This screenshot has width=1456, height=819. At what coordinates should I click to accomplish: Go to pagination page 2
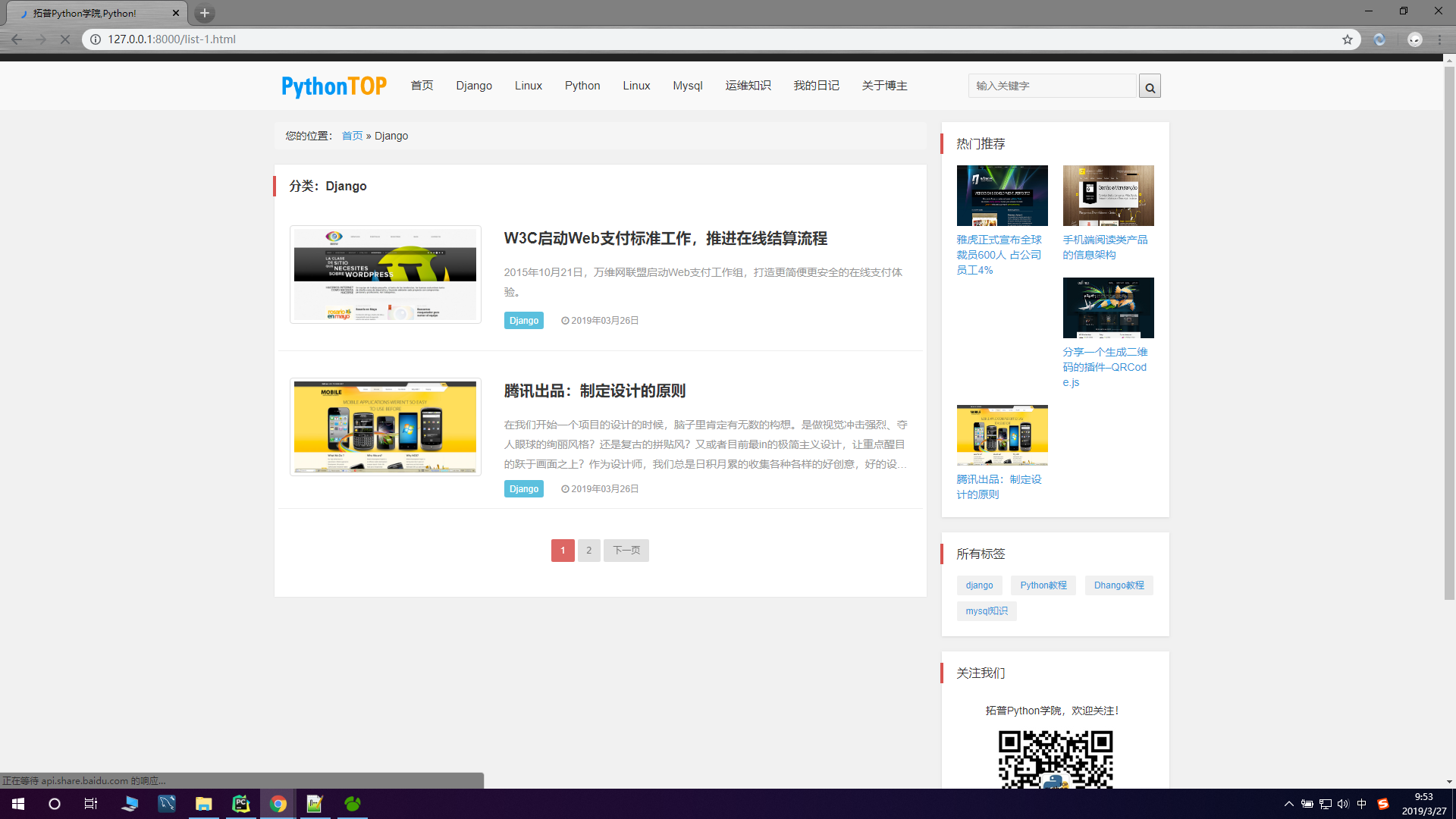(x=589, y=551)
